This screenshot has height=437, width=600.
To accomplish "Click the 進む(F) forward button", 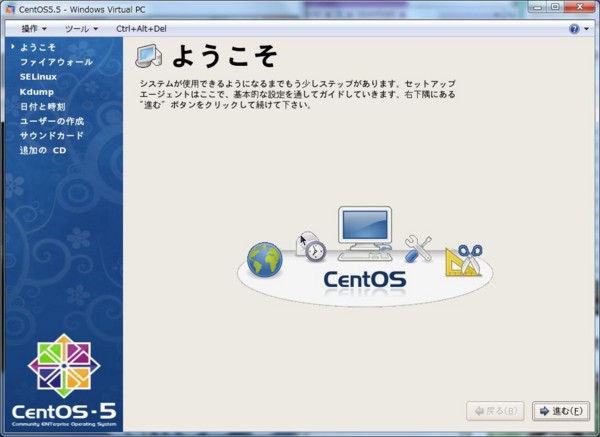I will [561, 411].
